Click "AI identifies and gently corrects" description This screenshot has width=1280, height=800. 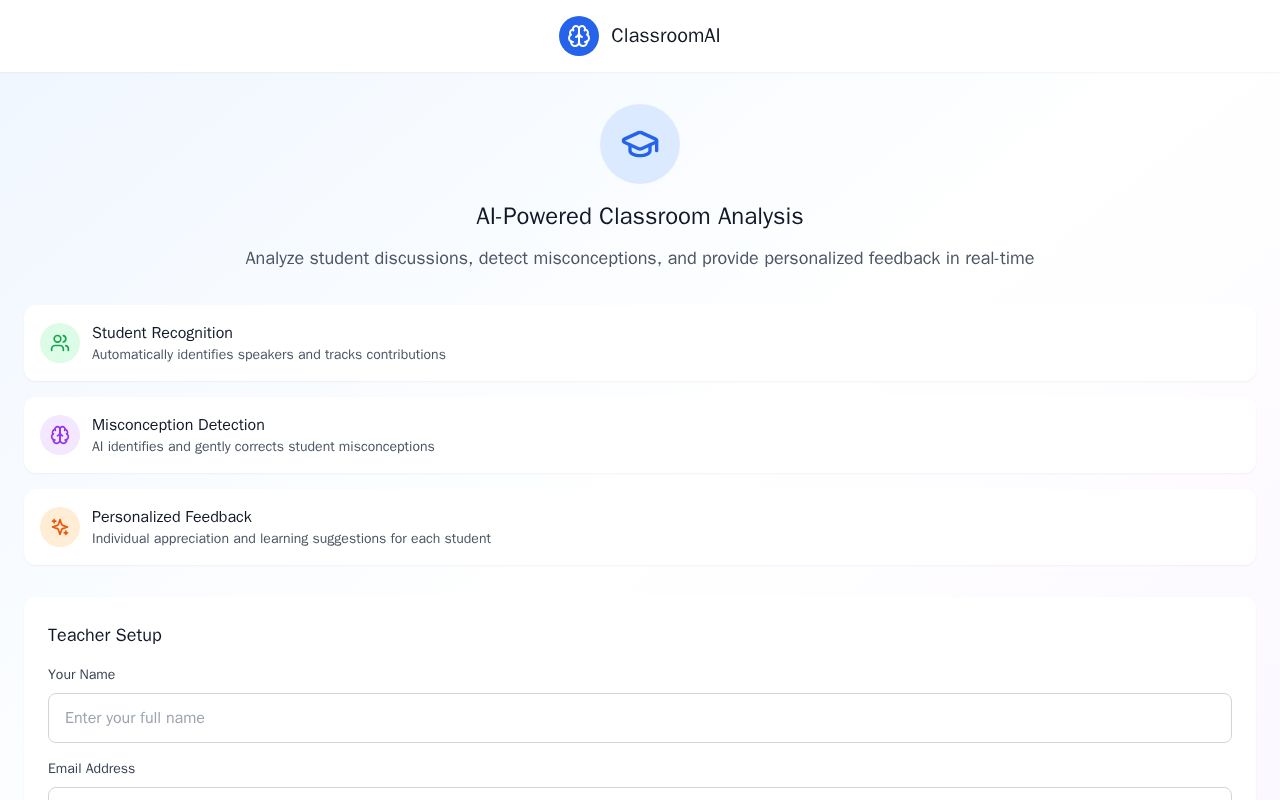(263, 447)
